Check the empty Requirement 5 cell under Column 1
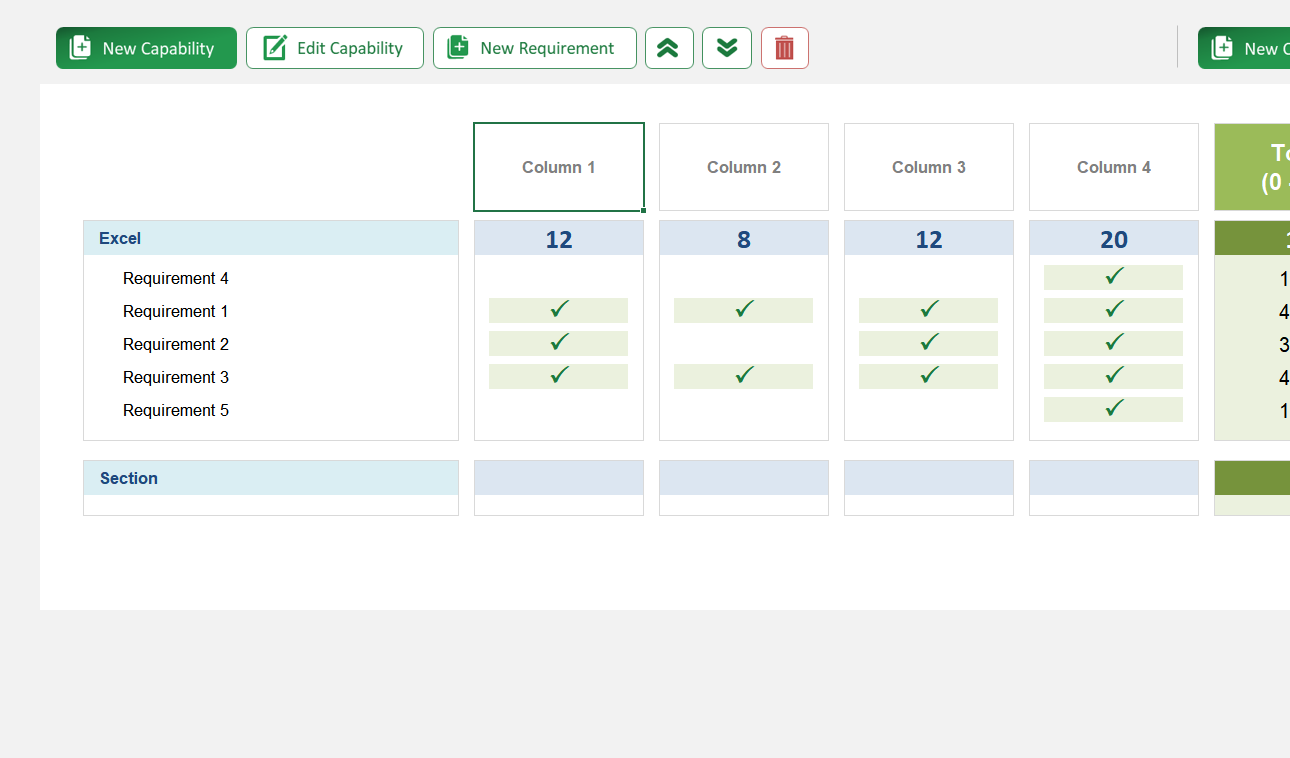The height and width of the screenshot is (758, 1290). pos(558,410)
